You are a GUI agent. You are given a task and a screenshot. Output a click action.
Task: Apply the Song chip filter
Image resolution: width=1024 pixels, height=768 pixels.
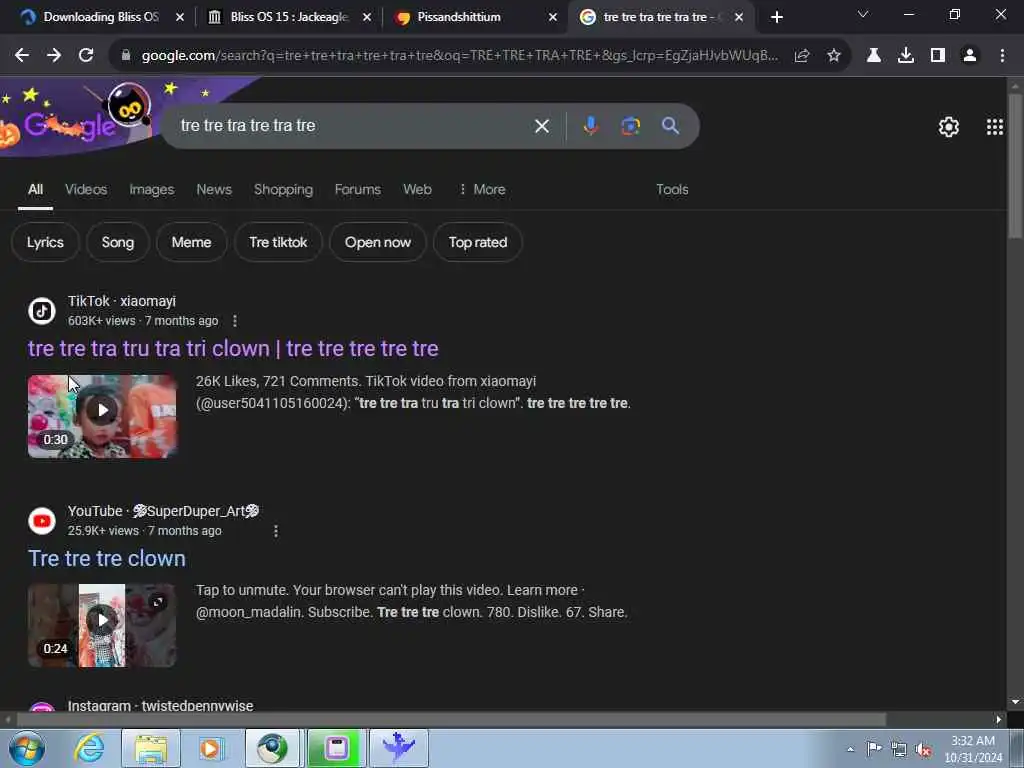click(x=118, y=242)
